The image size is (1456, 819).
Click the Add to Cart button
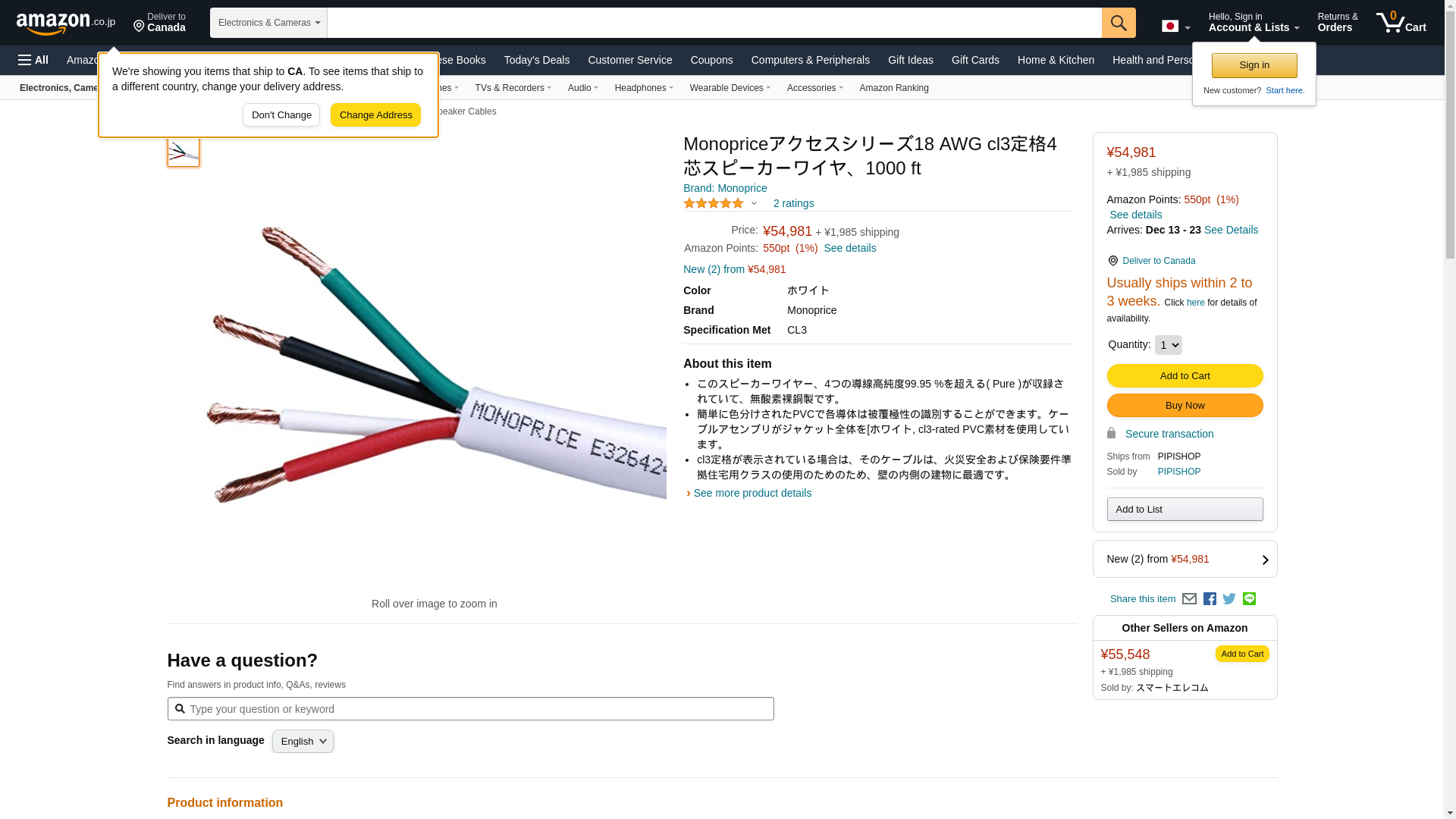[x=1185, y=376]
